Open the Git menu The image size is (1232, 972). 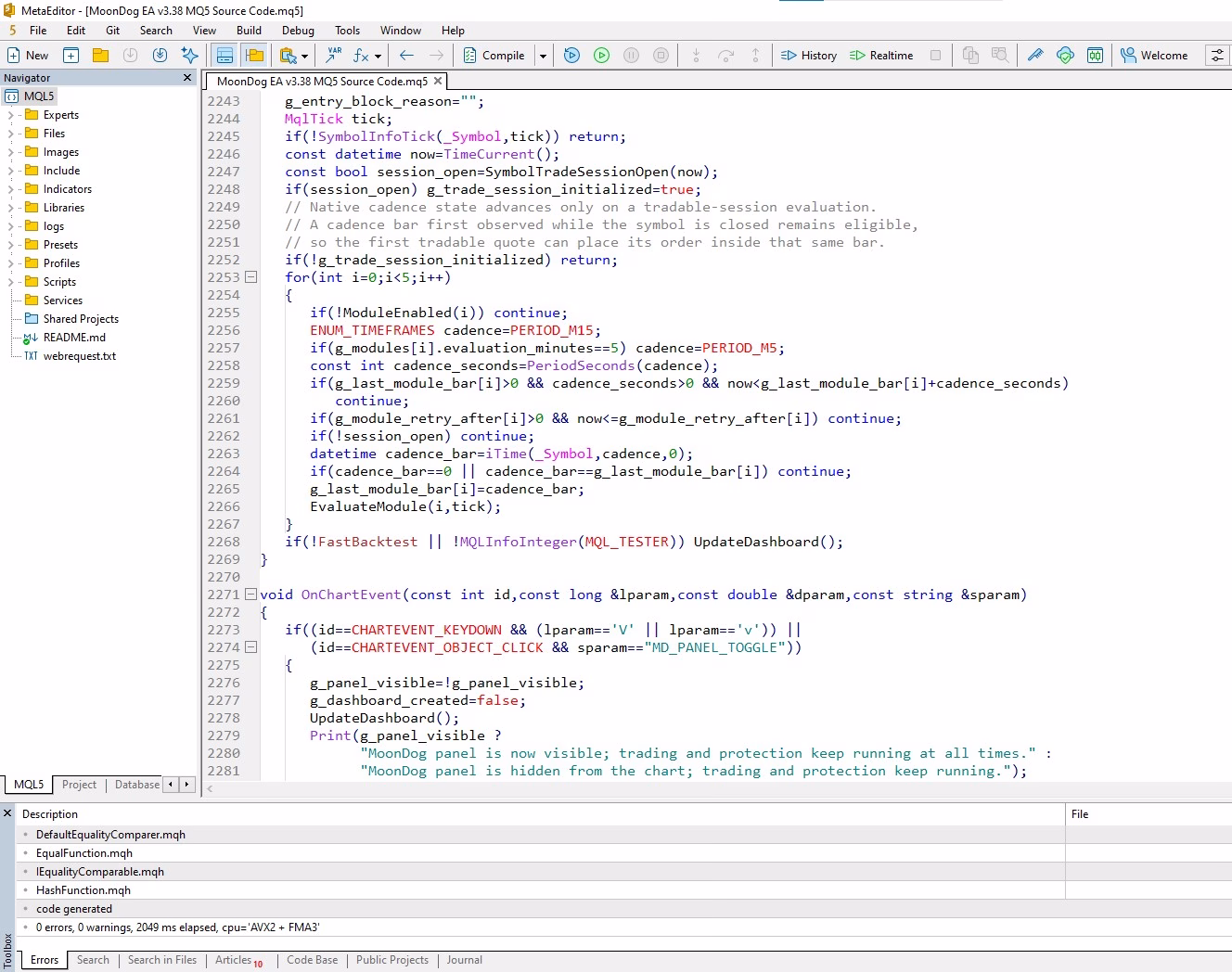113,31
